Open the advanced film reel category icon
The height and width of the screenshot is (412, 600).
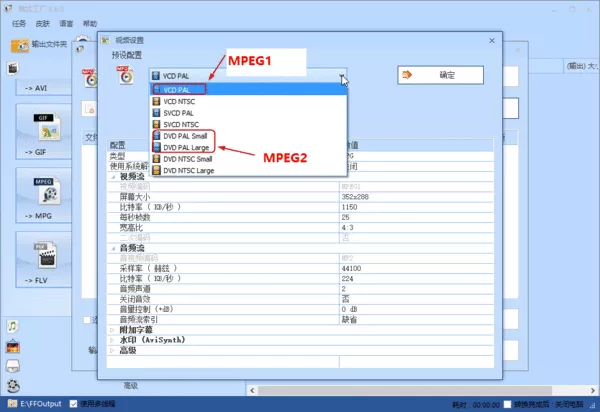13,386
